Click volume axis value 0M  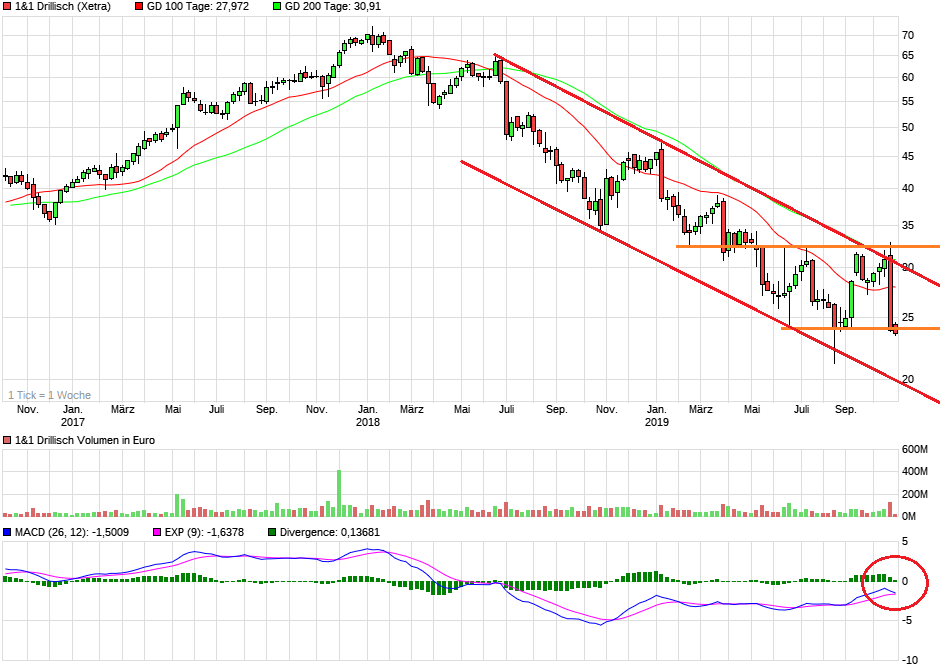pyautogui.click(x=909, y=516)
